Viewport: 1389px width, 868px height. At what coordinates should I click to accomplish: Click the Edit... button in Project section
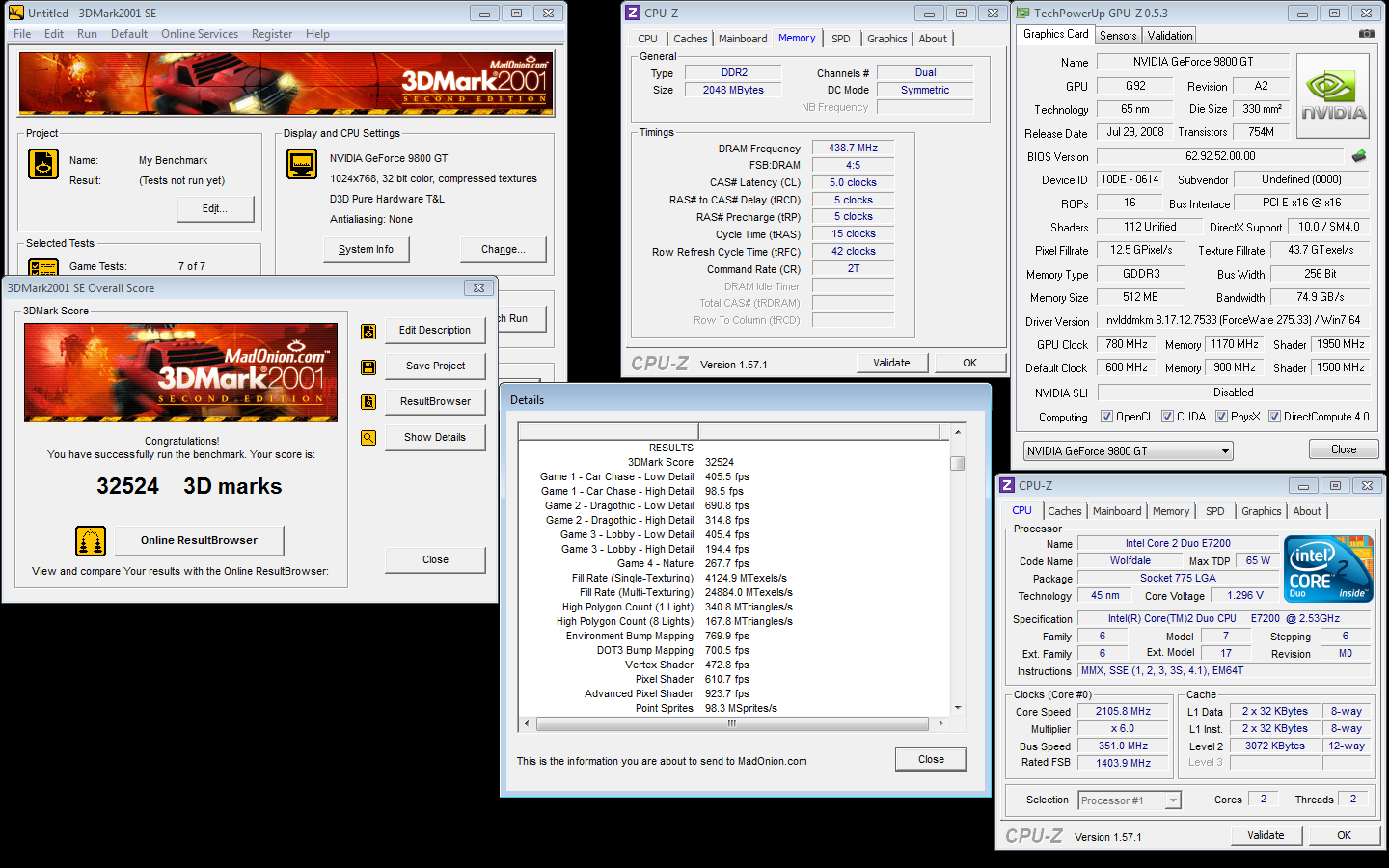215,208
